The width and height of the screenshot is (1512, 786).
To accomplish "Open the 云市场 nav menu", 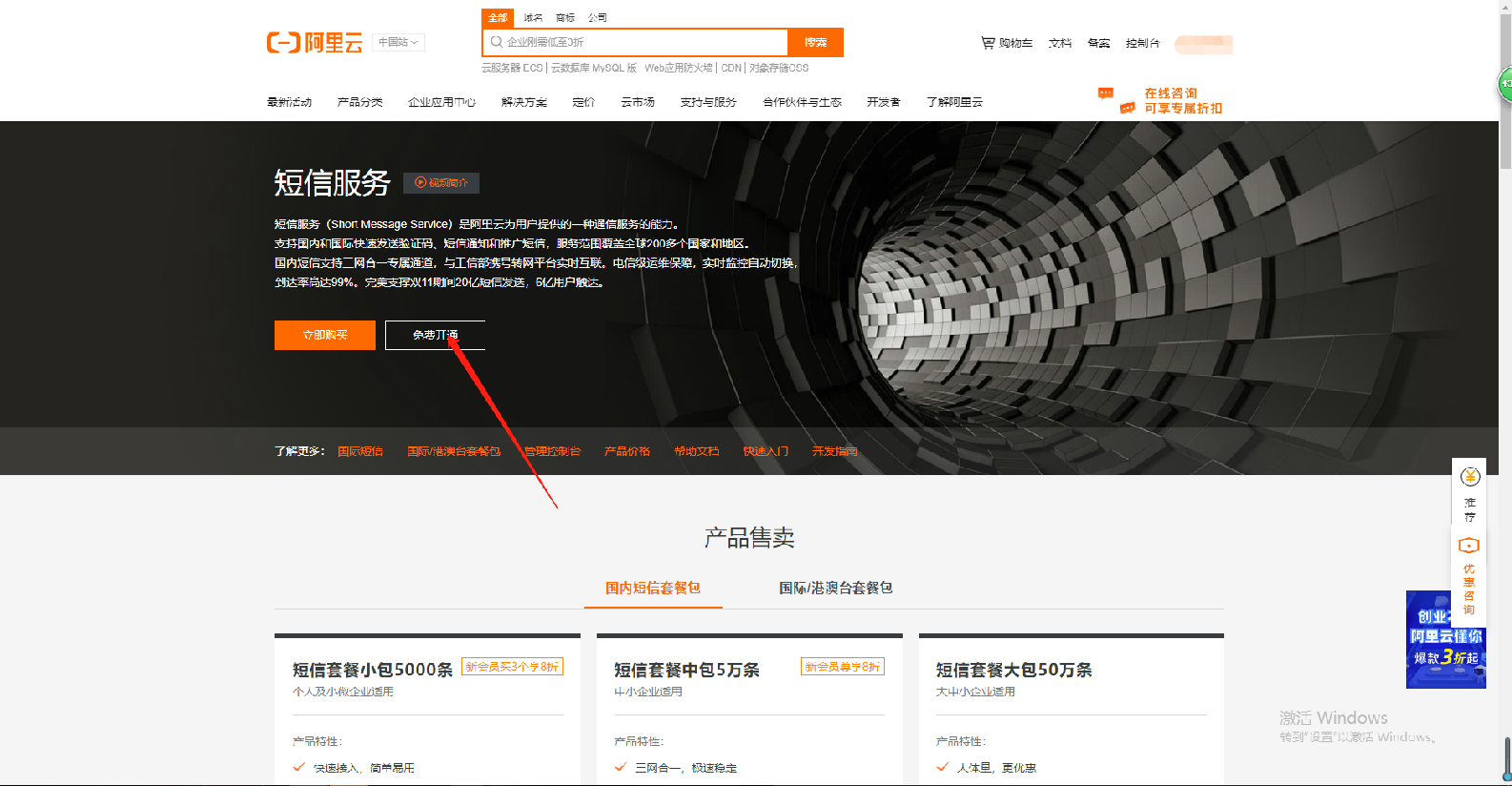I will (x=638, y=102).
